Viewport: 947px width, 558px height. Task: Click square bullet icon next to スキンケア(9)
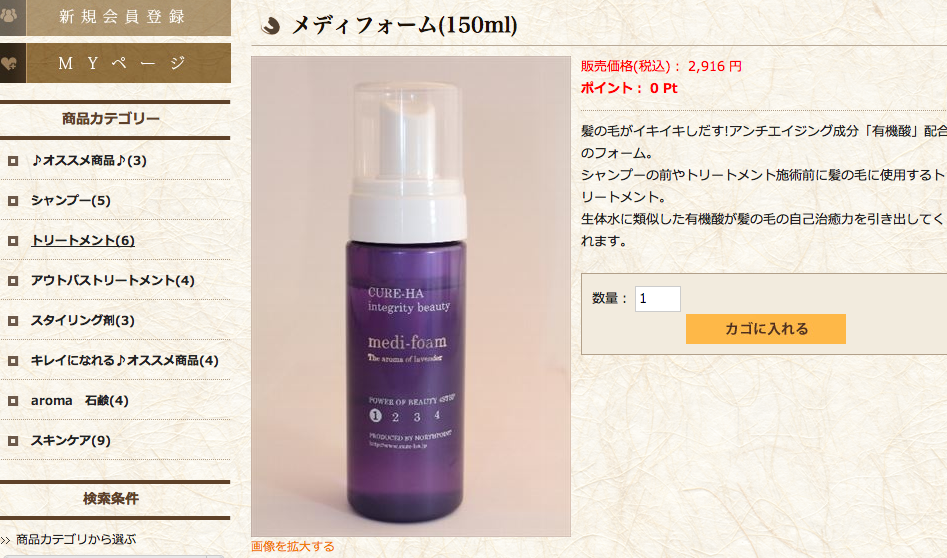[x=13, y=441]
